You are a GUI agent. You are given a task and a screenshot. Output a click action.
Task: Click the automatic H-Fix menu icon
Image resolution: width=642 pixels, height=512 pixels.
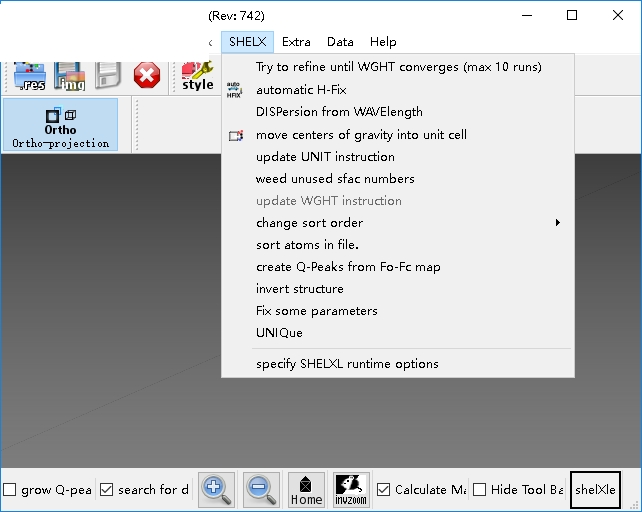(234, 90)
